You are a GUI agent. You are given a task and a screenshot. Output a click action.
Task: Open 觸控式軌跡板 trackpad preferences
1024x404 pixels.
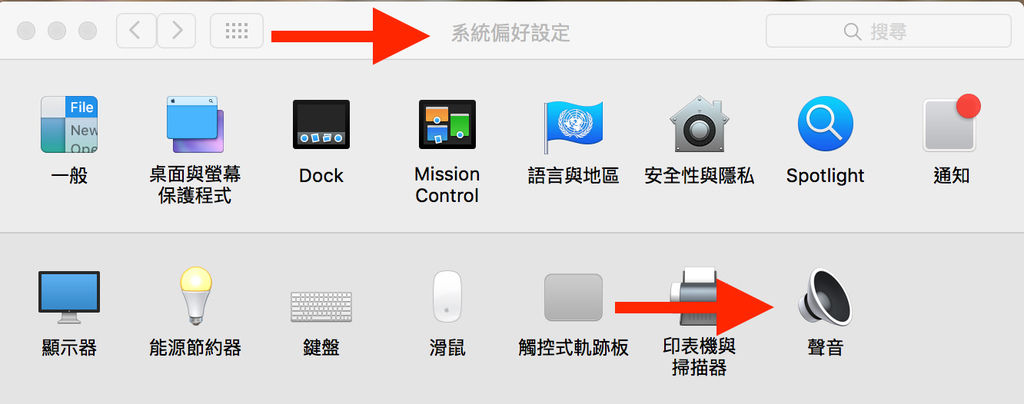click(573, 297)
